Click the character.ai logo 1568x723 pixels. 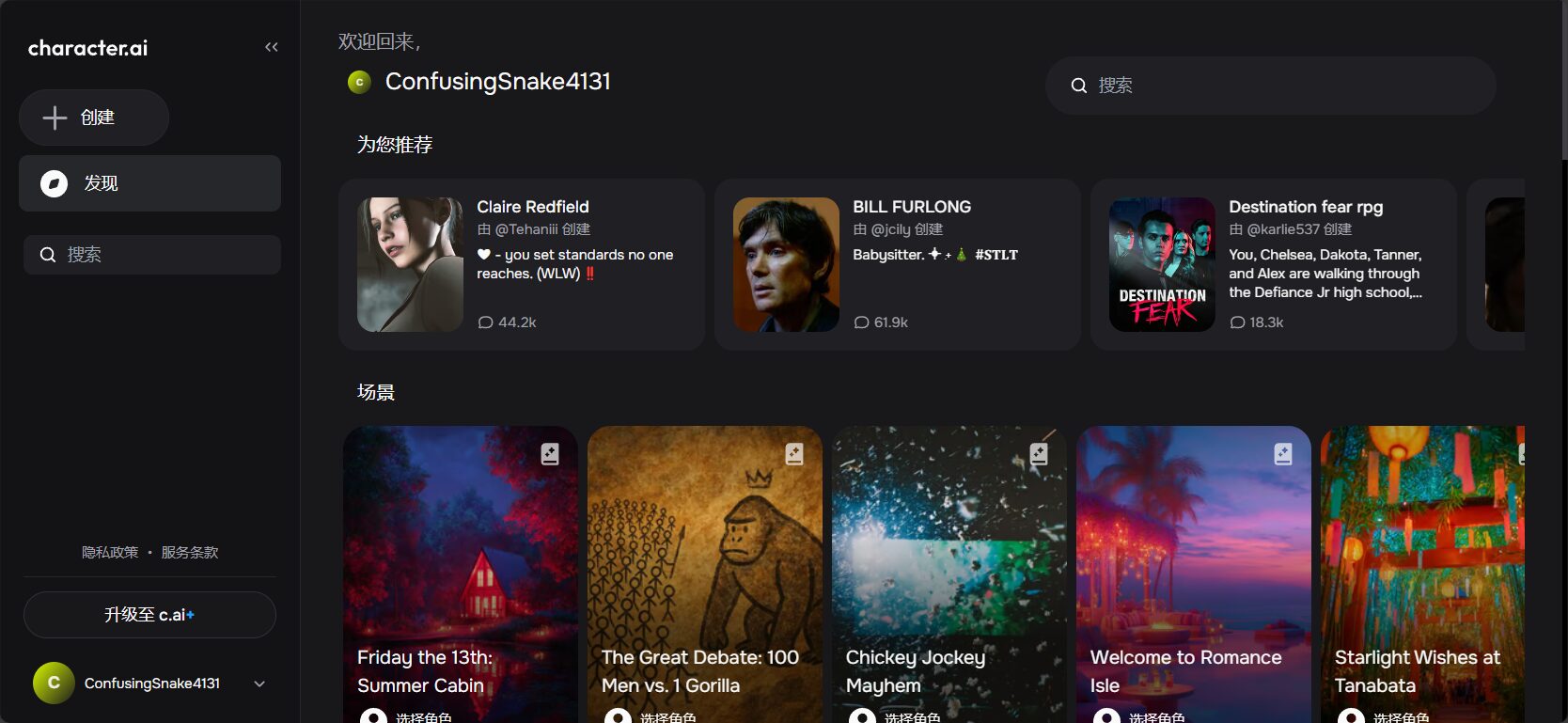click(87, 48)
